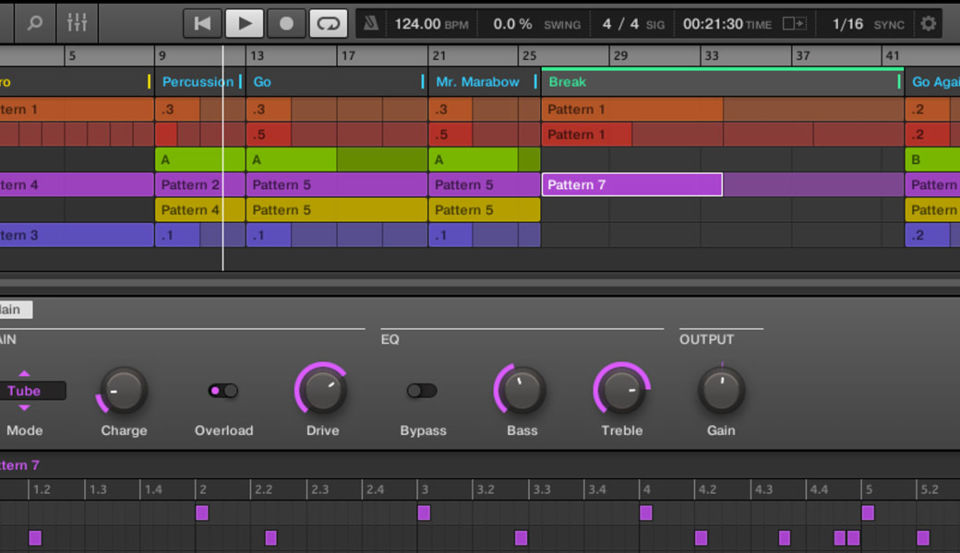The width and height of the screenshot is (960, 553).
Task: Click the restart (skip to start) button
Action: [x=202, y=23]
